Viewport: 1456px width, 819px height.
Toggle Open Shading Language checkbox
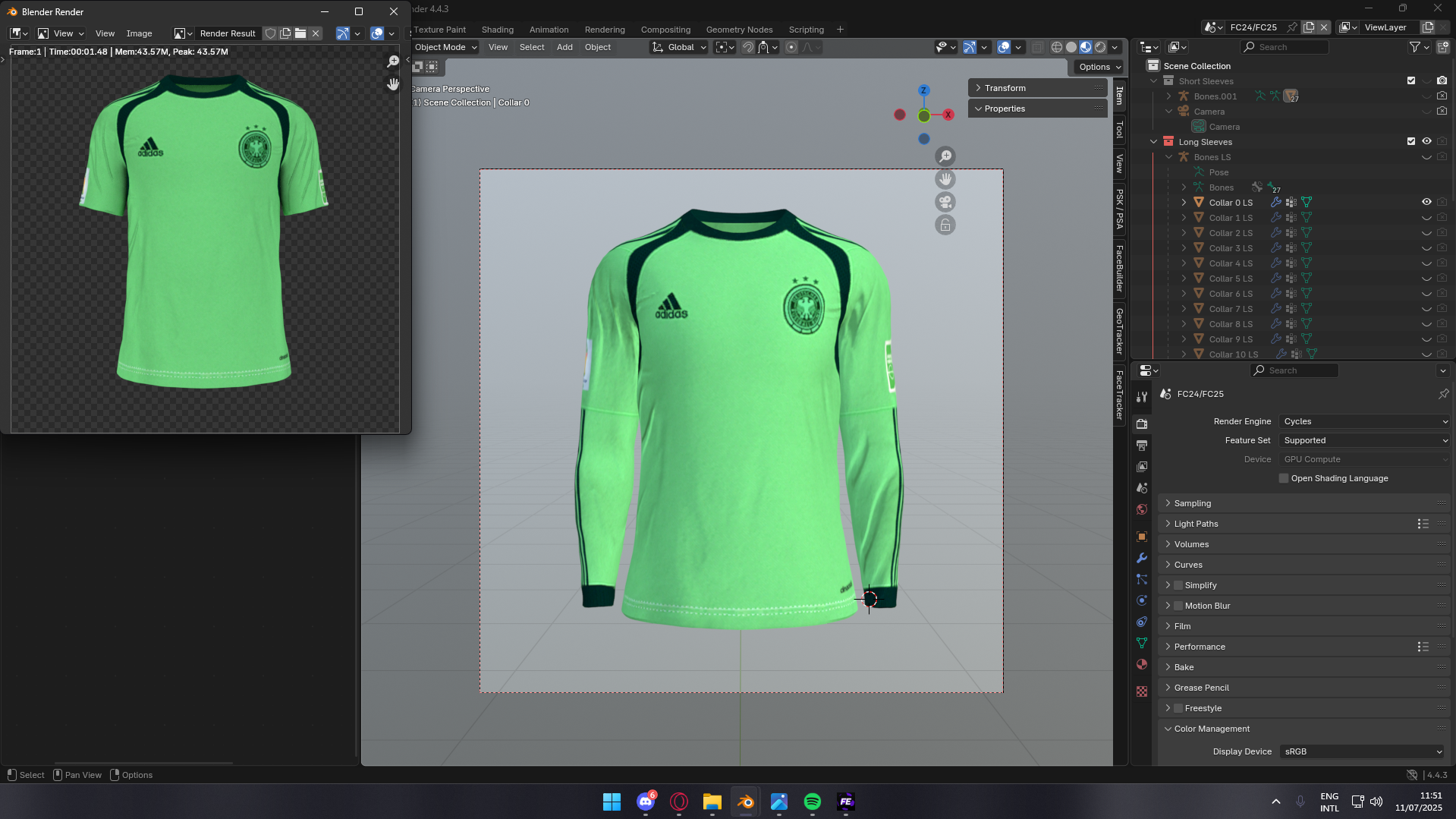pyautogui.click(x=1284, y=478)
